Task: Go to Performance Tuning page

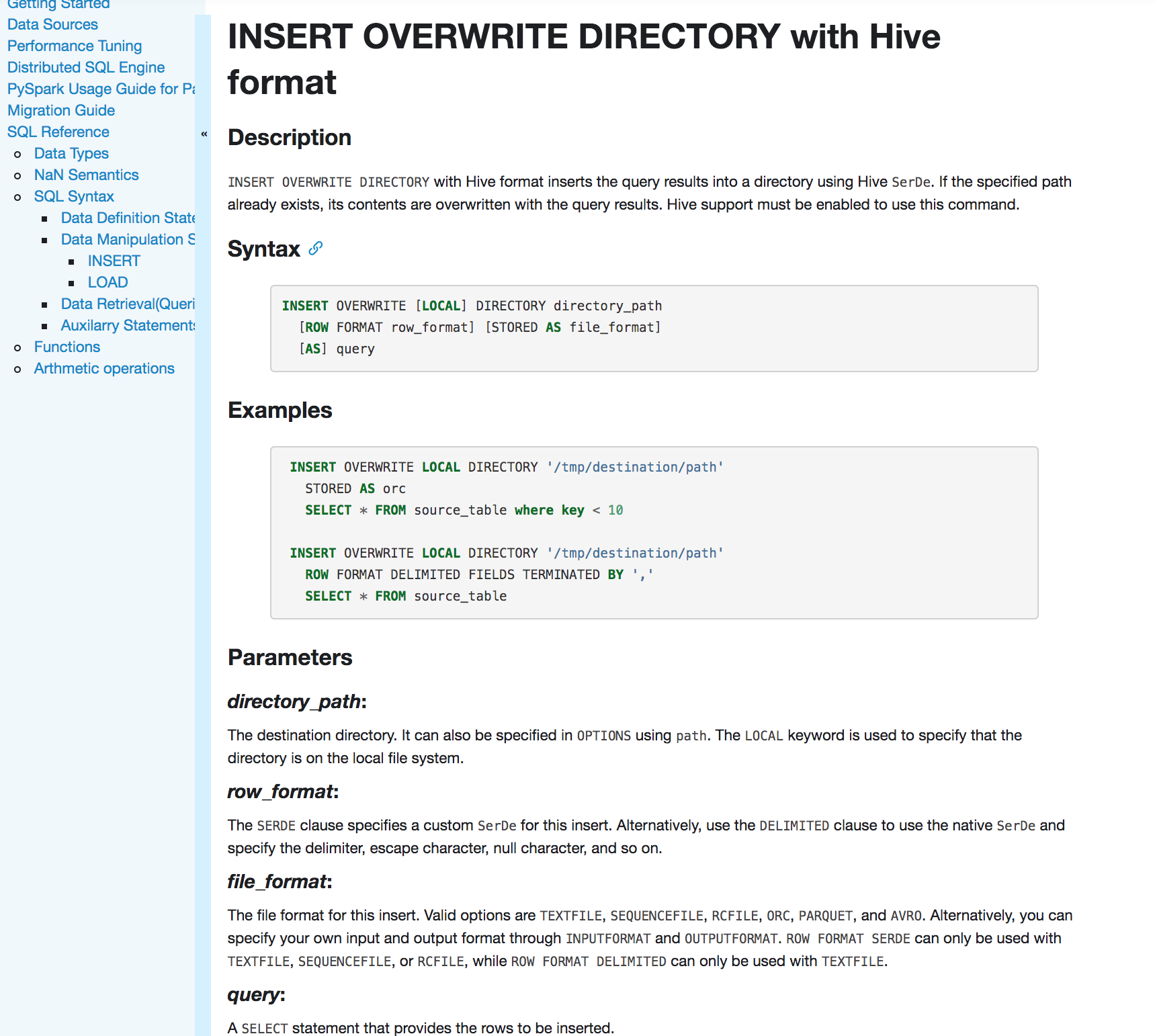Action: click(75, 46)
